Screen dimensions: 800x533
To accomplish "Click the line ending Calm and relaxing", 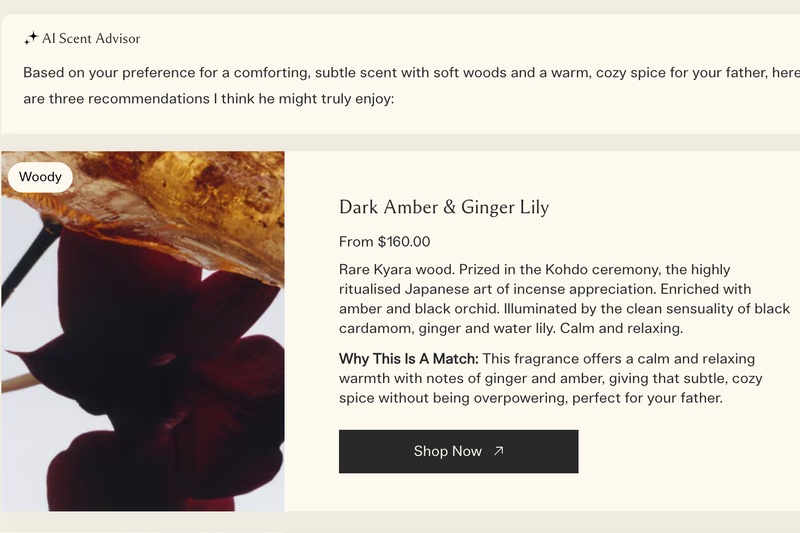I will 510,329.
